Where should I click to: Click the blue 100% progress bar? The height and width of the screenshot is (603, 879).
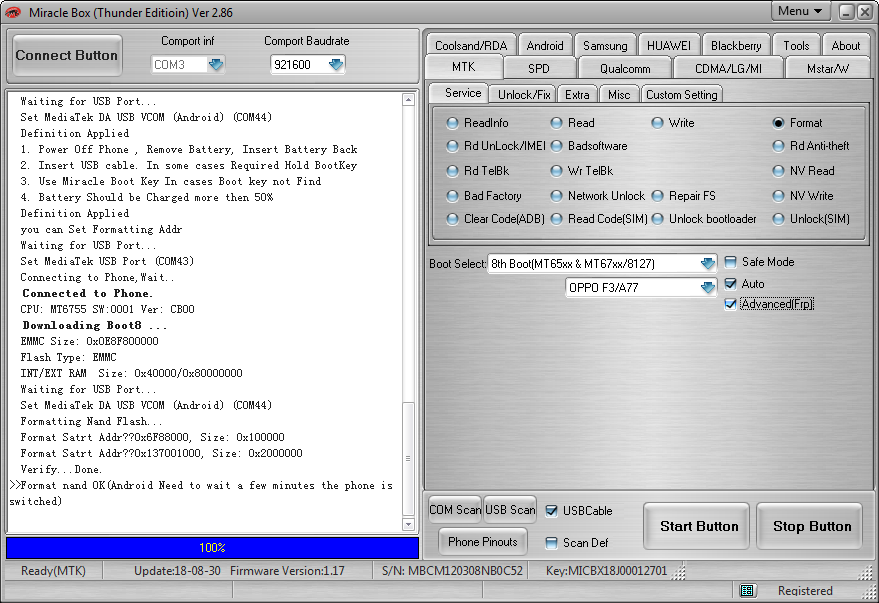(212, 548)
